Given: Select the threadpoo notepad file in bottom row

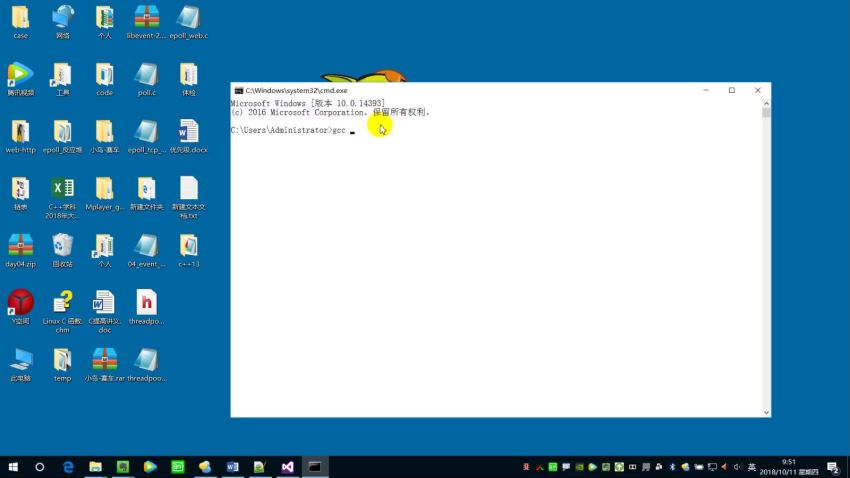Looking at the screenshot, I should pos(146,365).
